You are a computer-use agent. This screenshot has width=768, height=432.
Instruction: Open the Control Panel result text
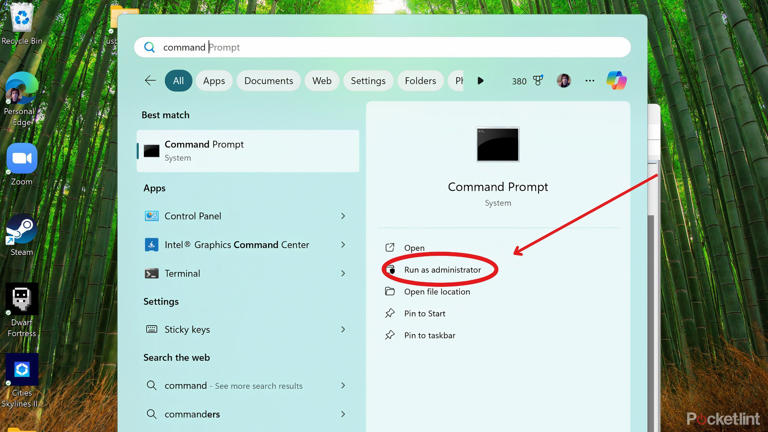[x=193, y=216]
